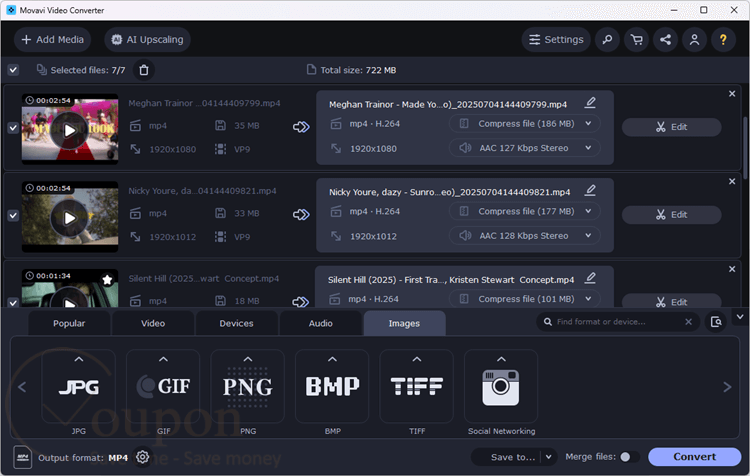Switch to the Devices tab
750x476 pixels.
[236, 323]
